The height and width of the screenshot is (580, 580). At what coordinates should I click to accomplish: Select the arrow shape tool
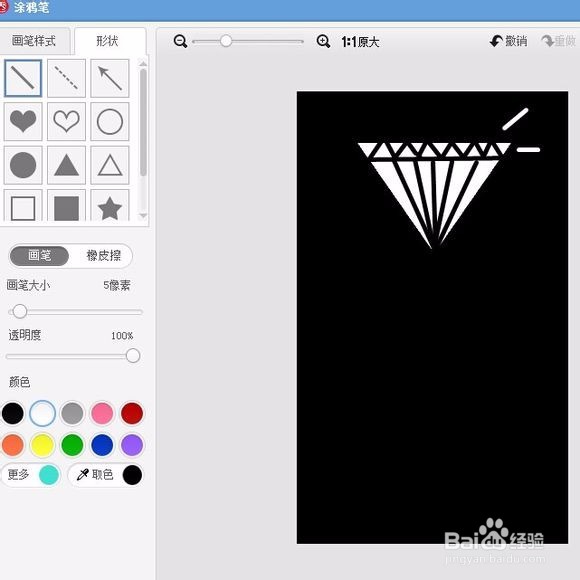[x=110, y=78]
